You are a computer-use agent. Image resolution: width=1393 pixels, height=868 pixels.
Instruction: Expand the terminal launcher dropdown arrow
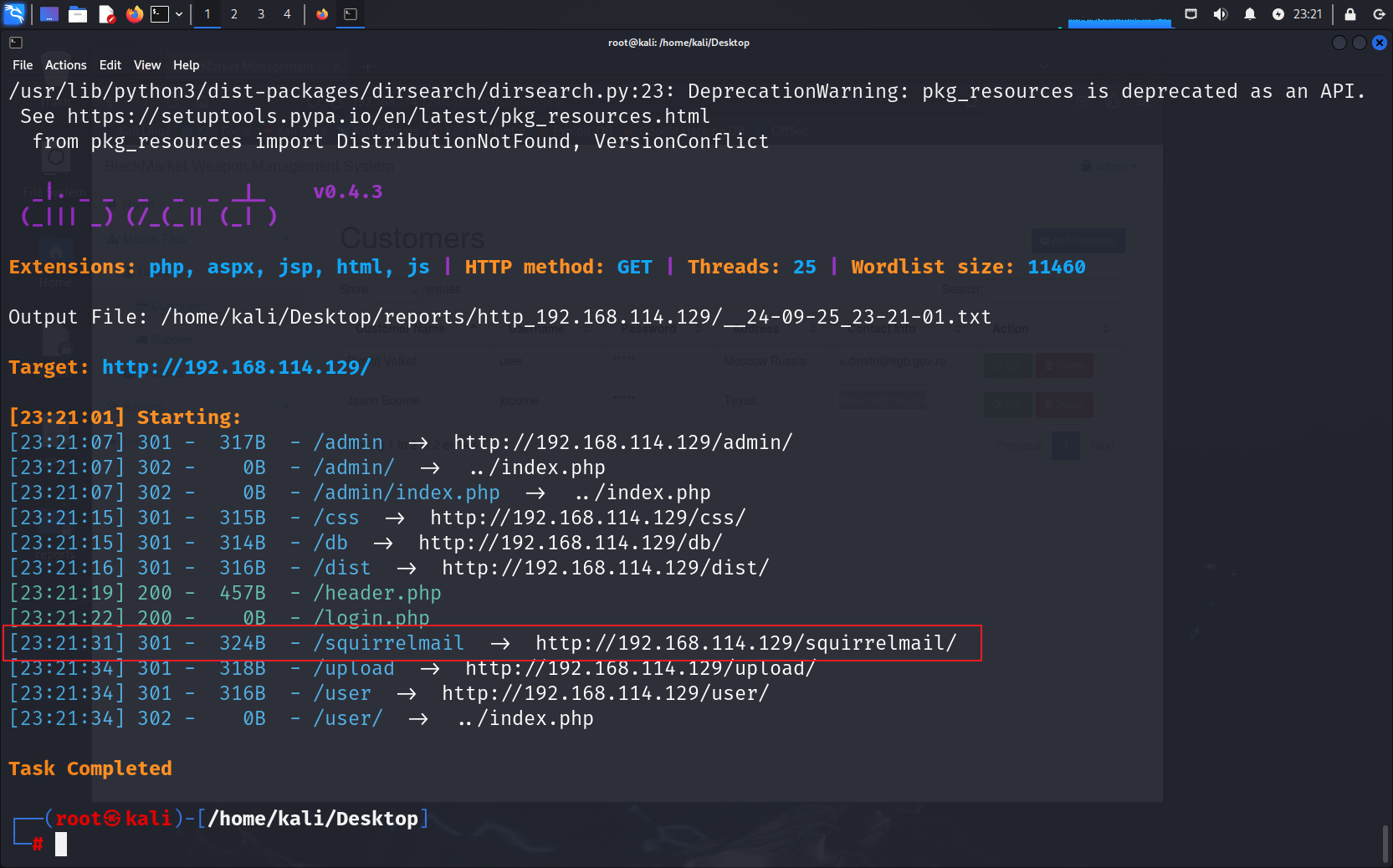click(x=179, y=14)
